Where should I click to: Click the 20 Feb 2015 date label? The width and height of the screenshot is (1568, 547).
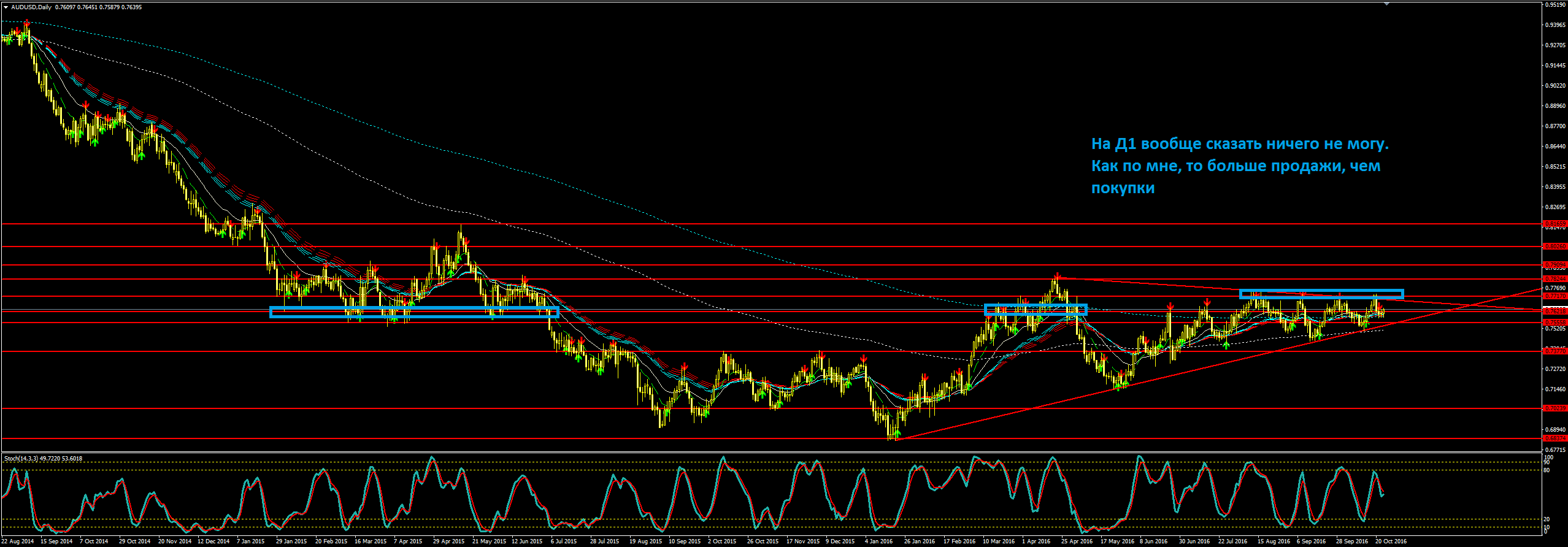point(331,541)
